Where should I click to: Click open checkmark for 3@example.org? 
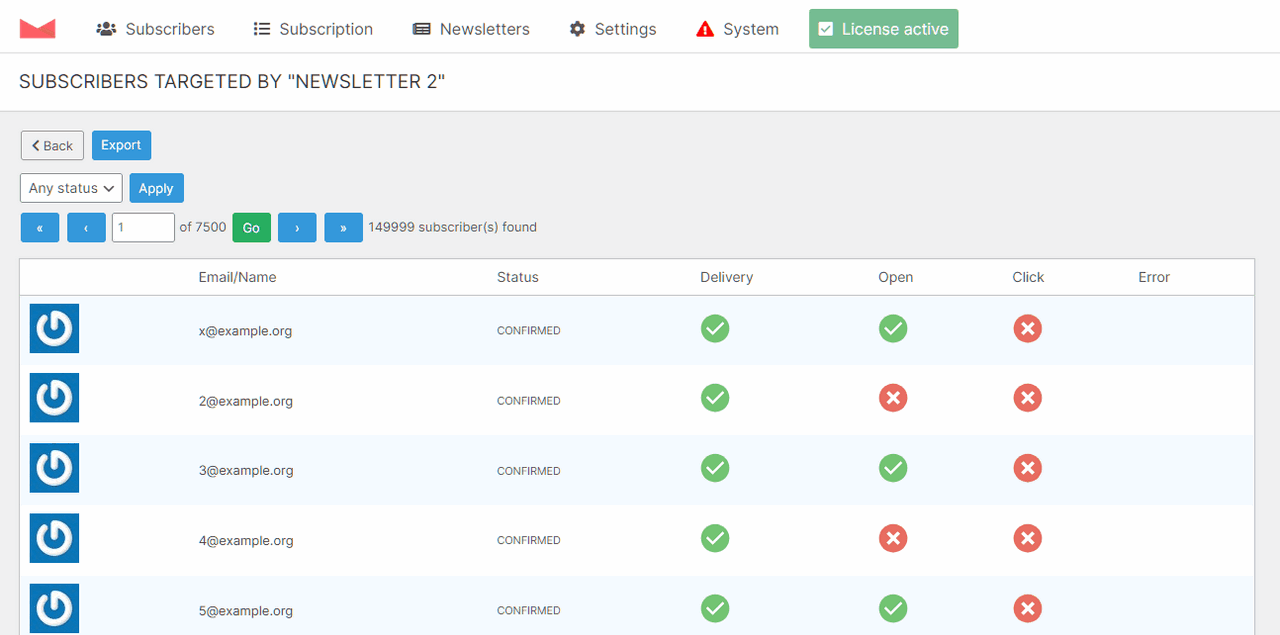[x=893, y=468]
